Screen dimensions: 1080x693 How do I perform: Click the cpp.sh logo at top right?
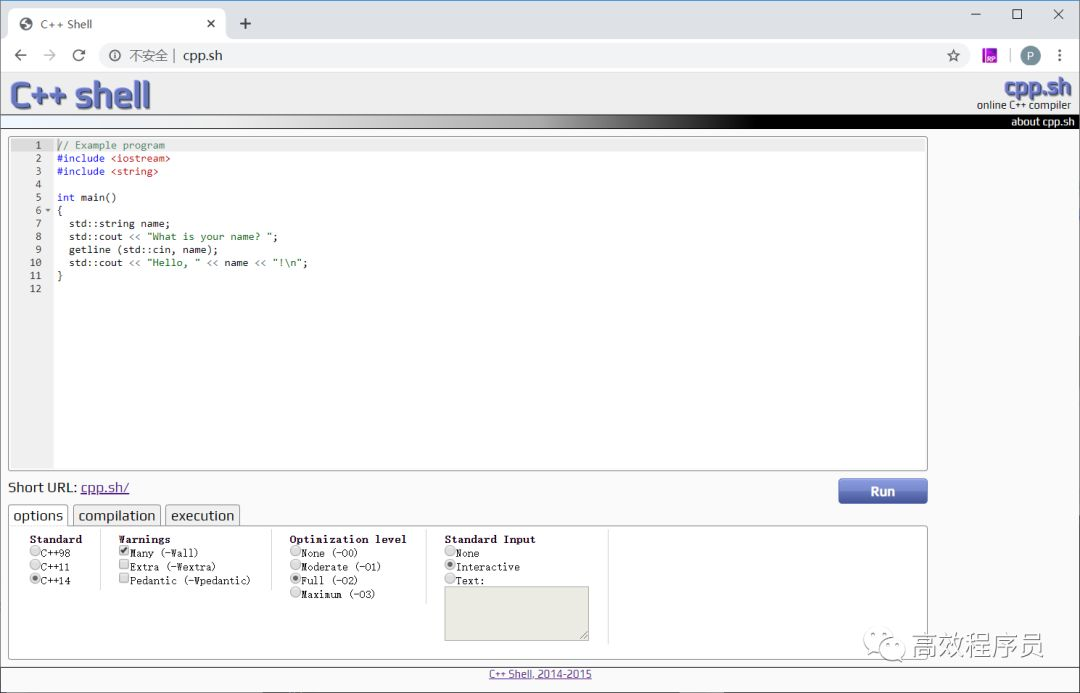coord(1037,87)
